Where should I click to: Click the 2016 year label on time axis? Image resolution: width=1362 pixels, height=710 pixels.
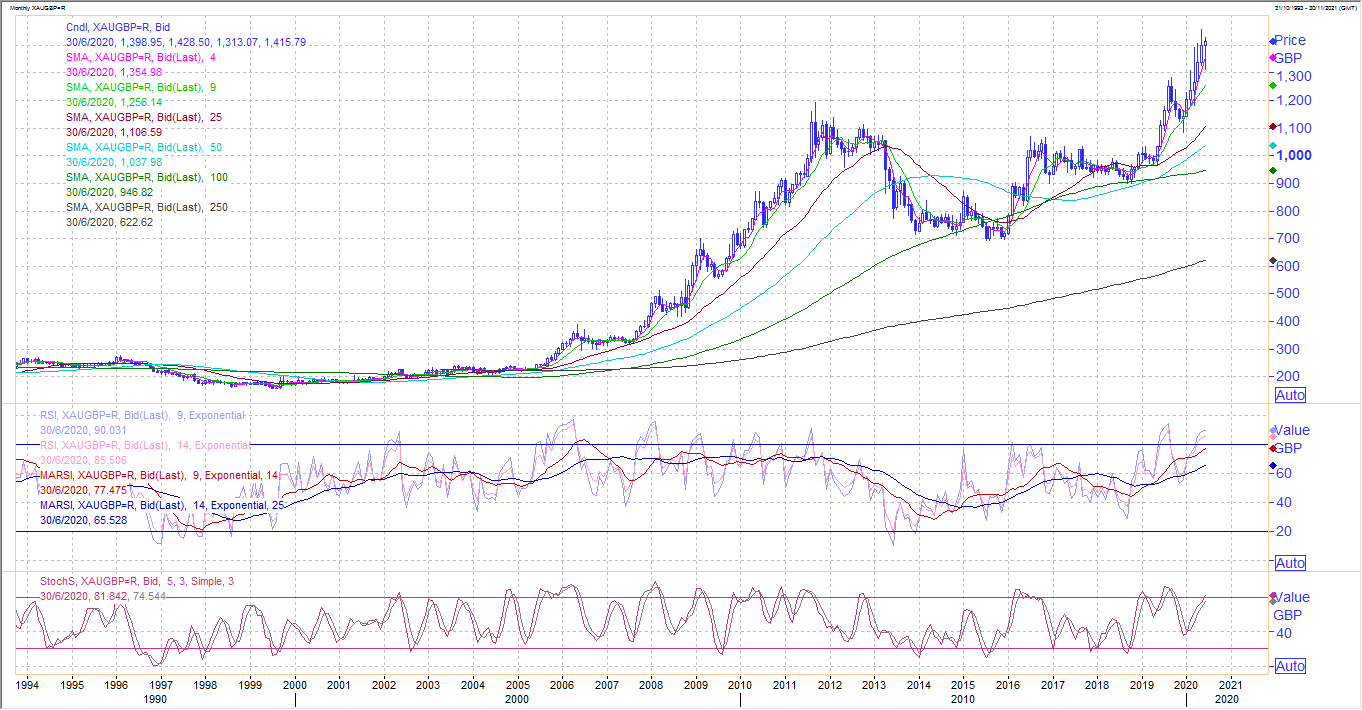click(x=1006, y=686)
